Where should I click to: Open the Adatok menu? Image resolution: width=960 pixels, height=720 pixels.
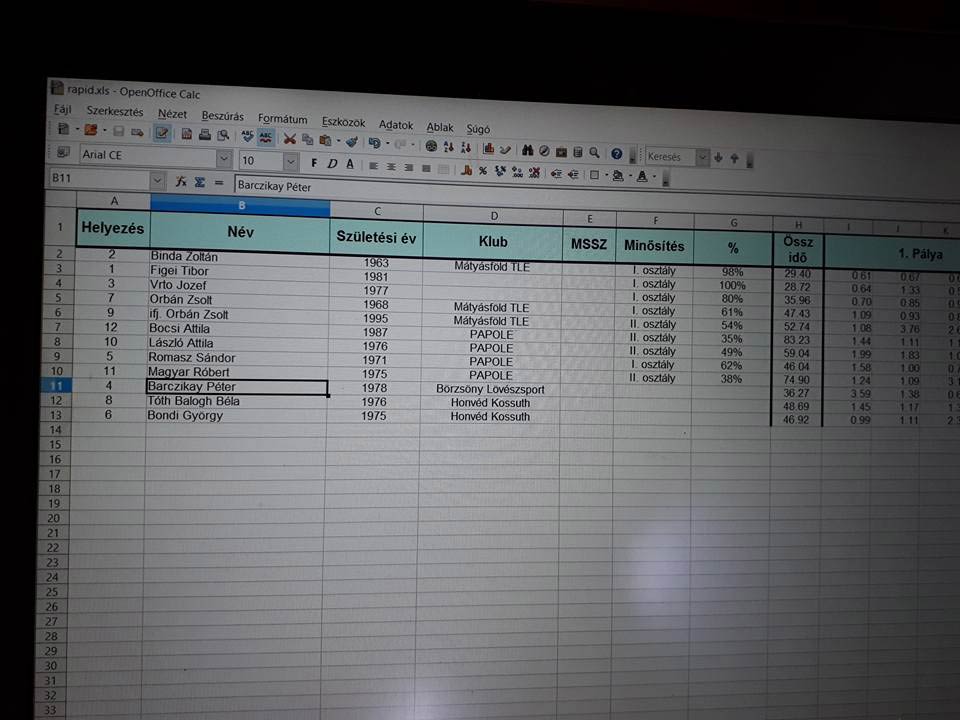pos(396,125)
